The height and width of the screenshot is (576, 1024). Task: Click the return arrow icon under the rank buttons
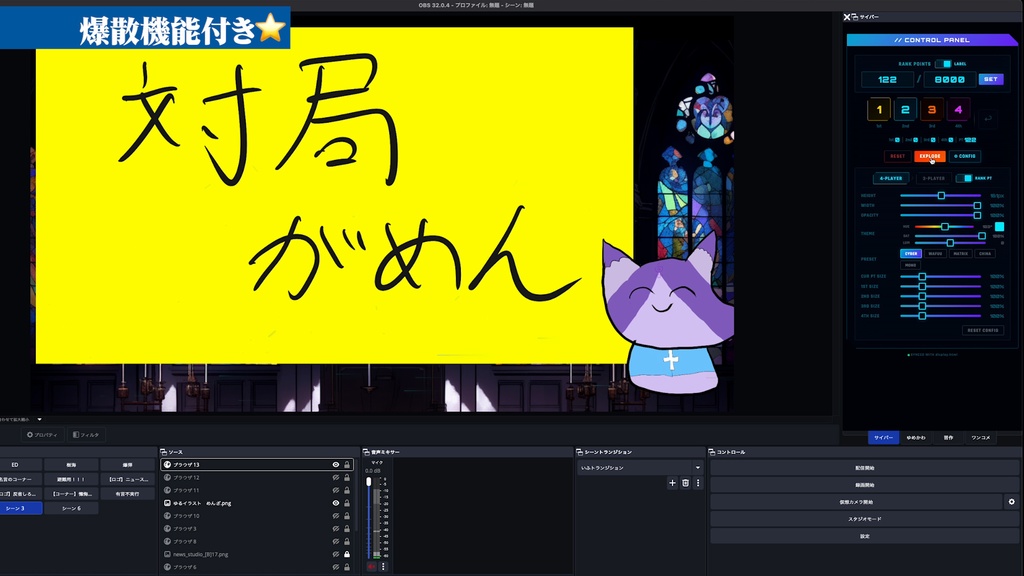coord(989,117)
